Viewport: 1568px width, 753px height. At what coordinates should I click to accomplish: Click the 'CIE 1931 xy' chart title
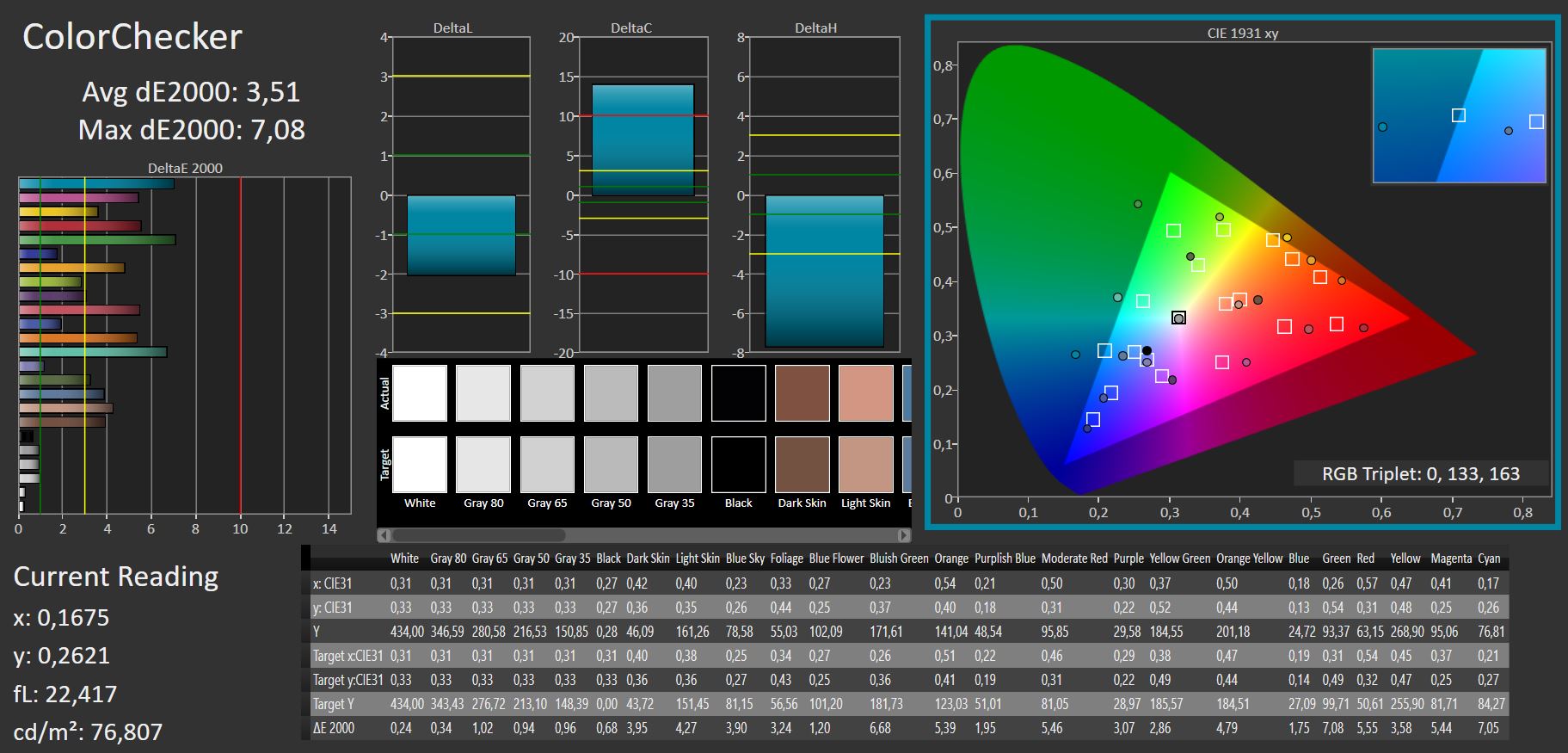pyautogui.click(x=1242, y=34)
